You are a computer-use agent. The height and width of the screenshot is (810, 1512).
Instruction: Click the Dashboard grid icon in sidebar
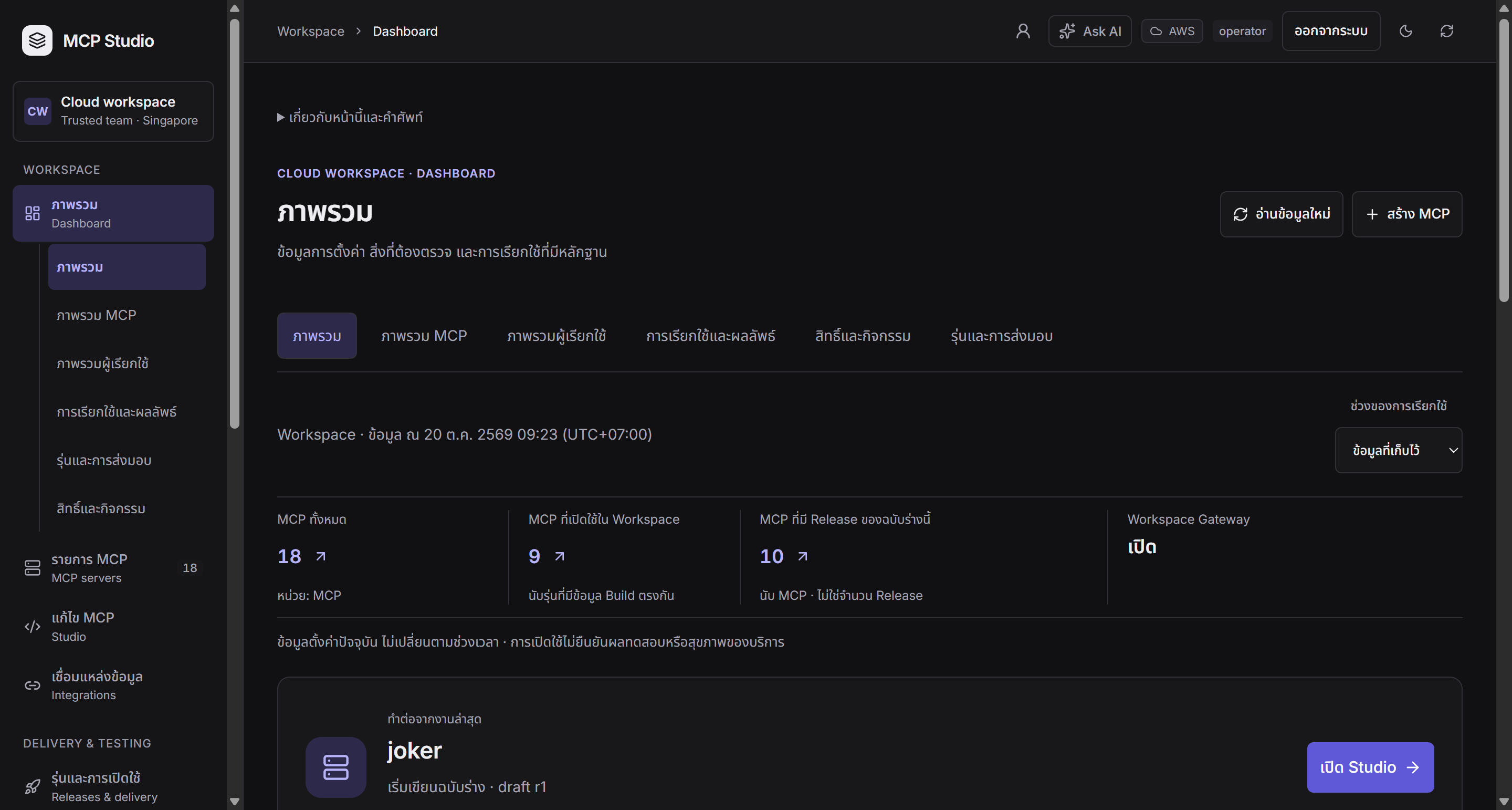click(x=32, y=213)
